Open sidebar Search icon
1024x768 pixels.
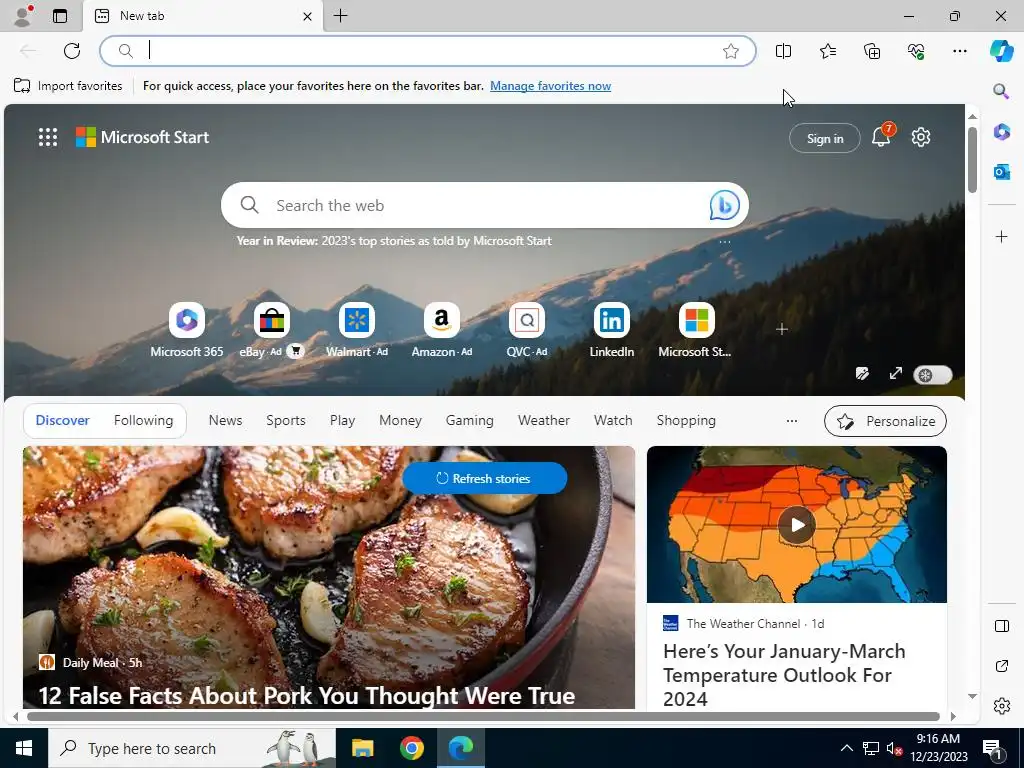(x=1001, y=91)
